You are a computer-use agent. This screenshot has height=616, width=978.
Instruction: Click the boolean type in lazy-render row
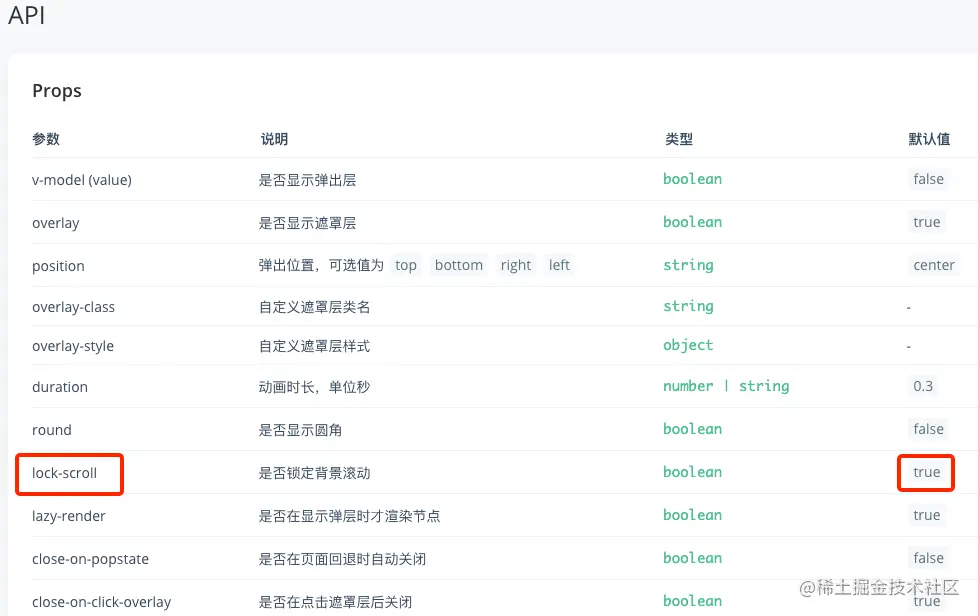(692, 516)
